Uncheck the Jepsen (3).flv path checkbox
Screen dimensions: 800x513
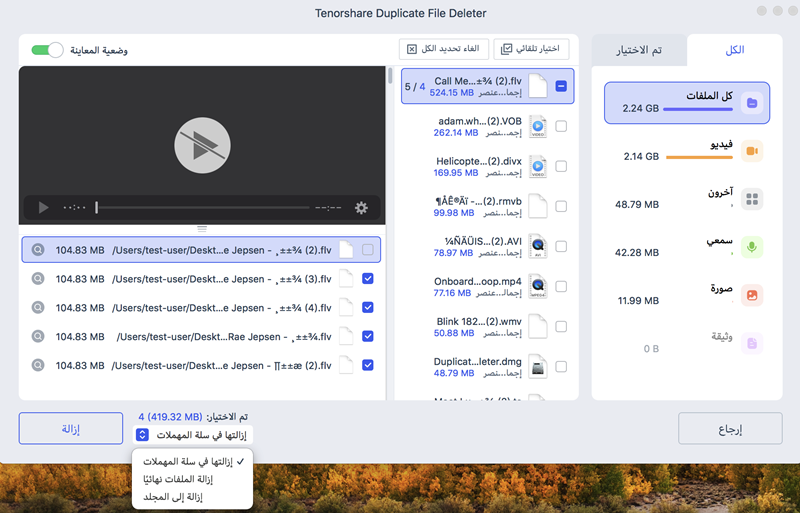pyautogui.click(x=368, y=279)
